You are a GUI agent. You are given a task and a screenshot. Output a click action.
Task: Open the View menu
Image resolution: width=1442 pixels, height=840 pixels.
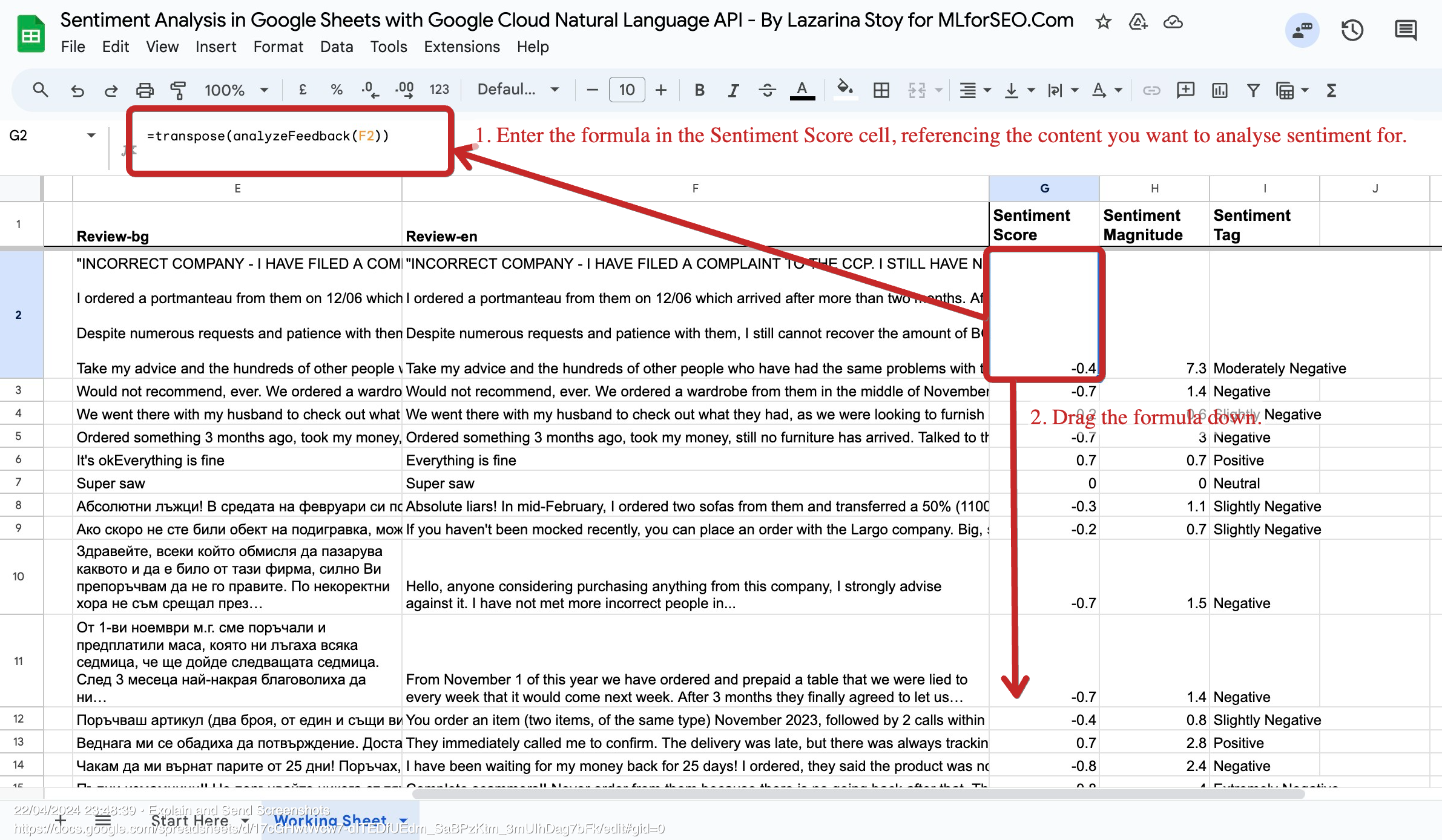(x=162, y=47)
